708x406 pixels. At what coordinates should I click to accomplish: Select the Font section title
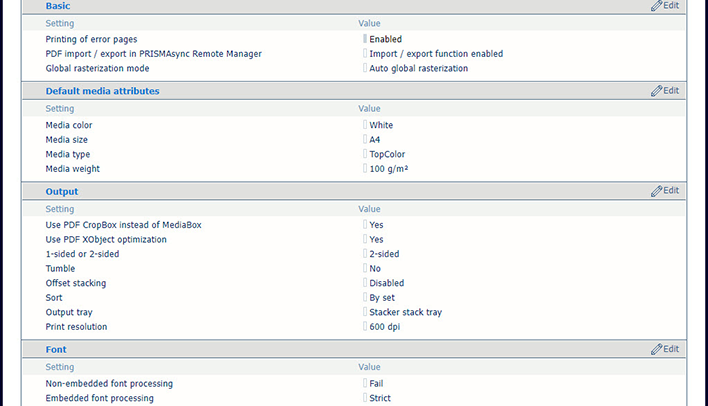[x=56, y=350]
